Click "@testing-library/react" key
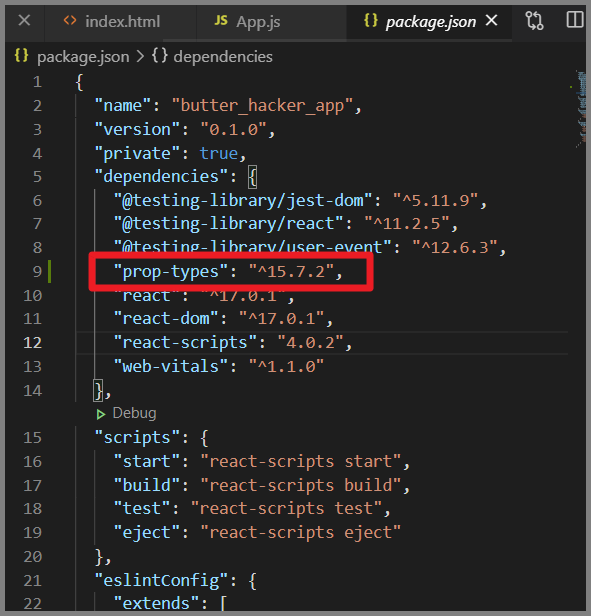 click(228, 224)
